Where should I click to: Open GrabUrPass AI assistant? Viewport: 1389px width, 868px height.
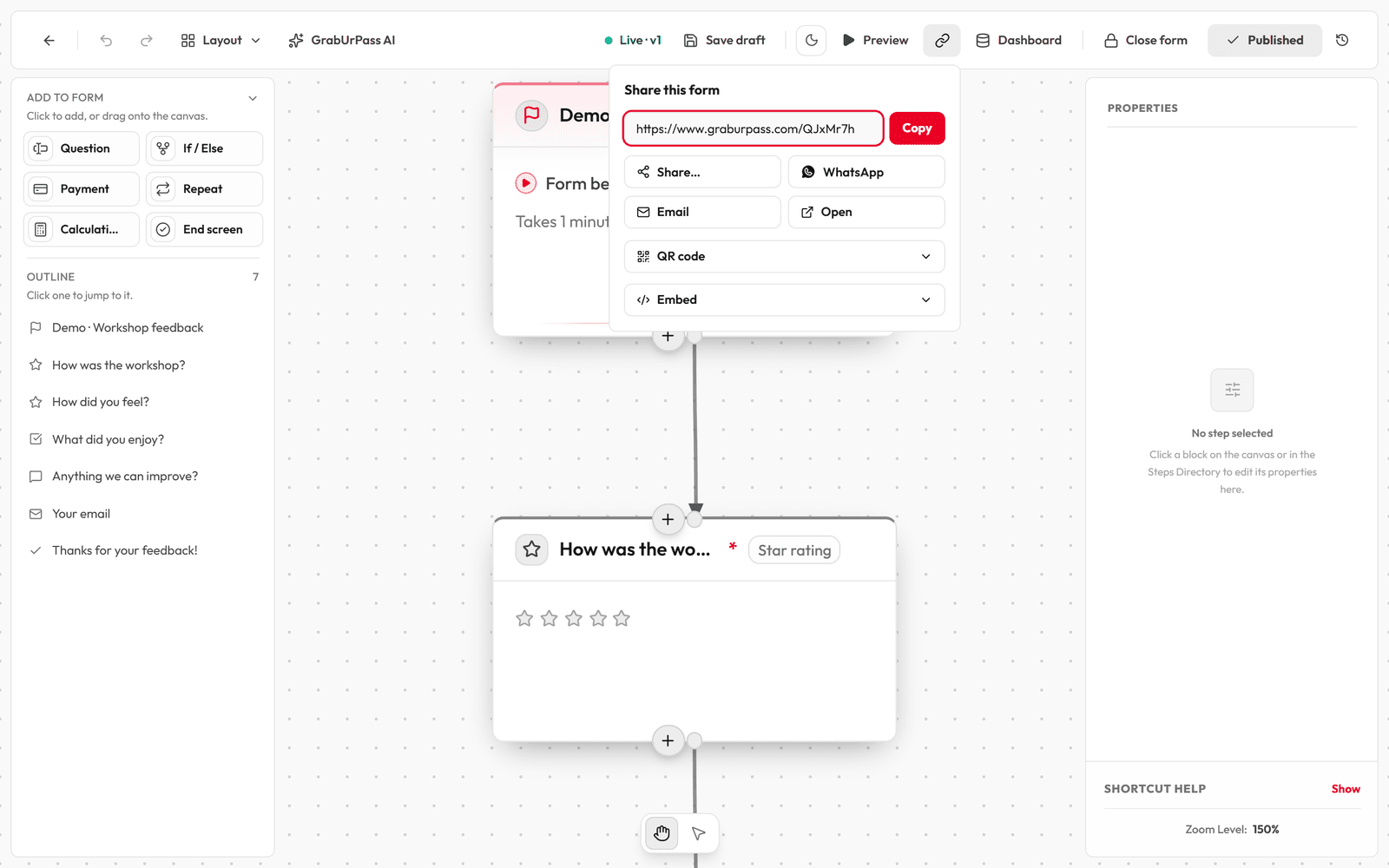click(342, 40)
